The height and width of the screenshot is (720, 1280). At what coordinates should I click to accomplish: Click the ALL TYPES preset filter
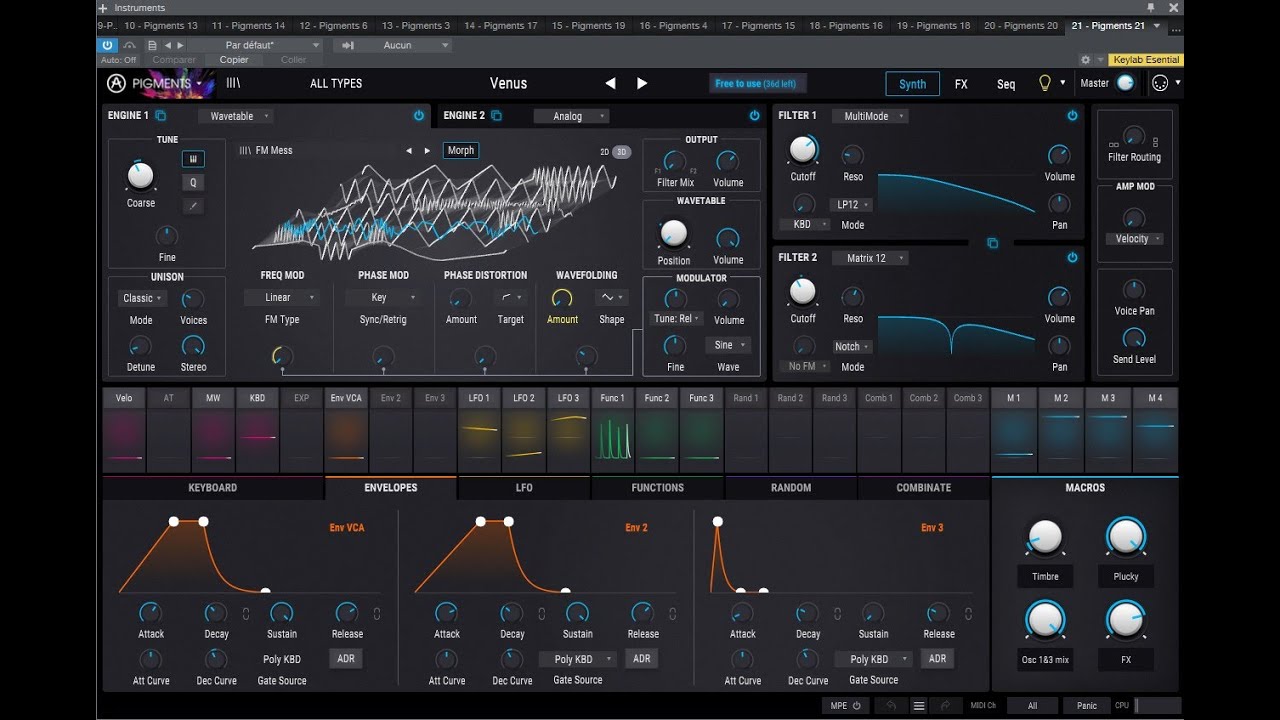(336, 84)
